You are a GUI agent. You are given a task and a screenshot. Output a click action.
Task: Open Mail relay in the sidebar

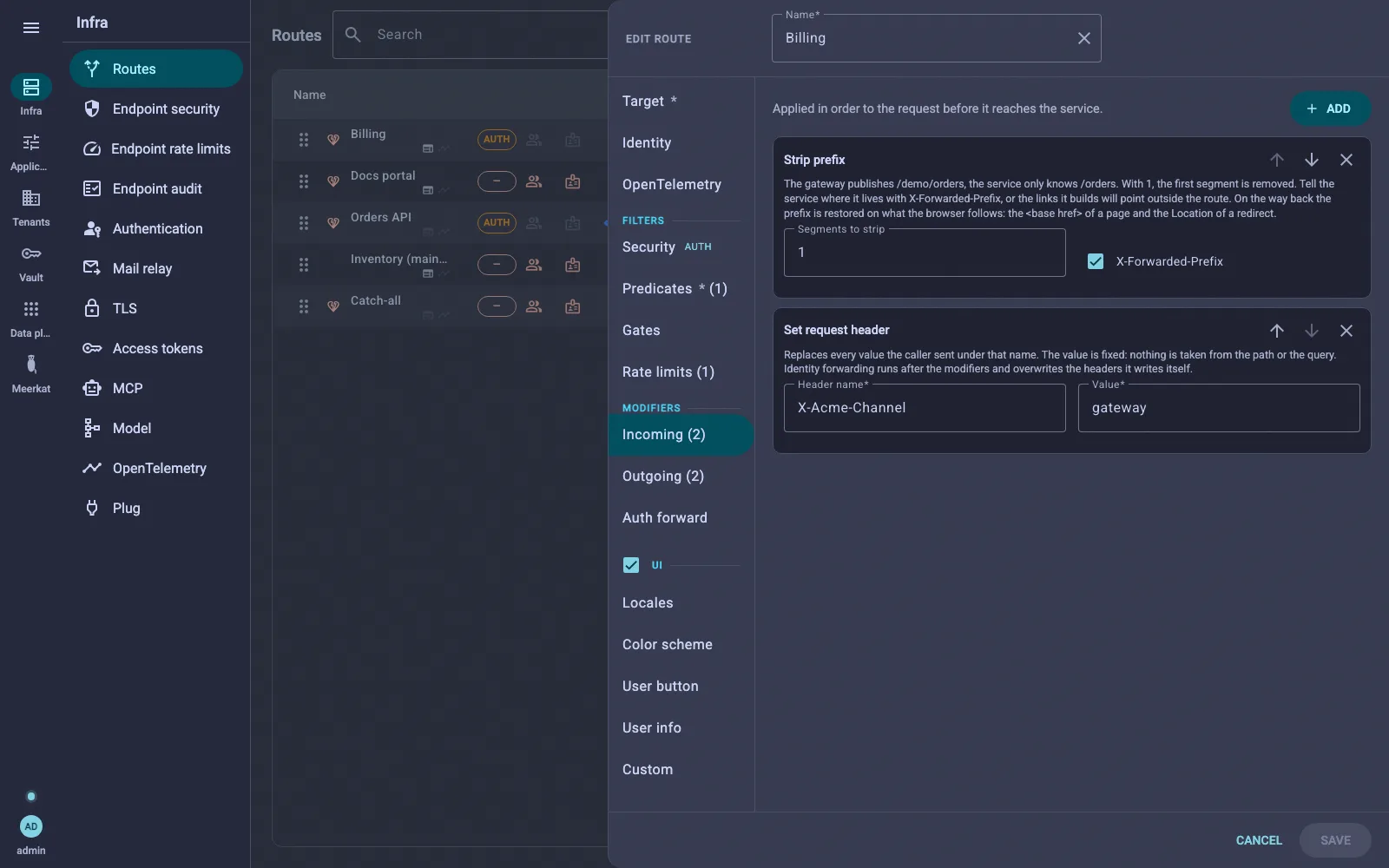[156, 268]
